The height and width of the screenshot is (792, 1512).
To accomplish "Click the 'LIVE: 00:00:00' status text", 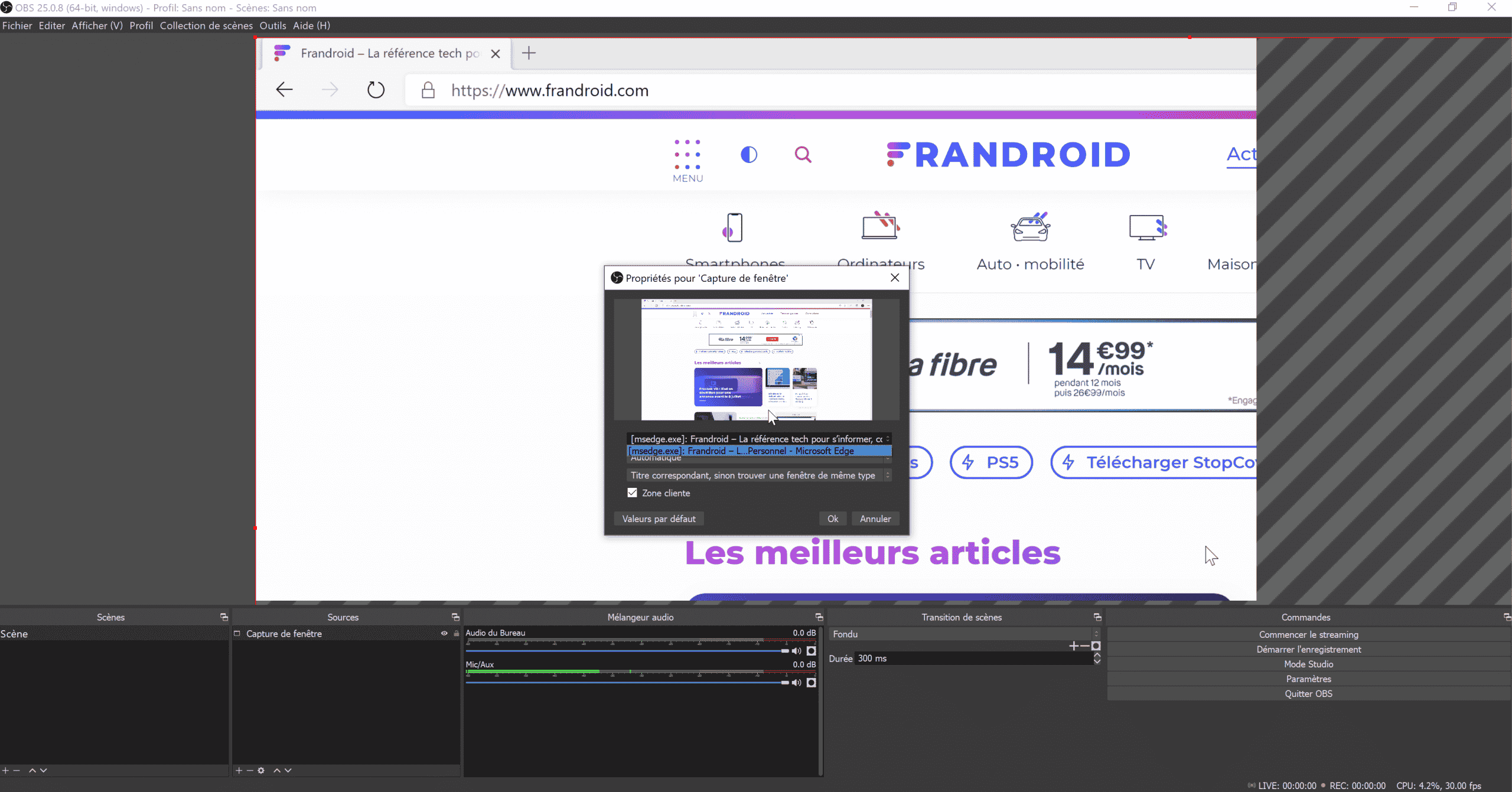I will [1287, 786].
